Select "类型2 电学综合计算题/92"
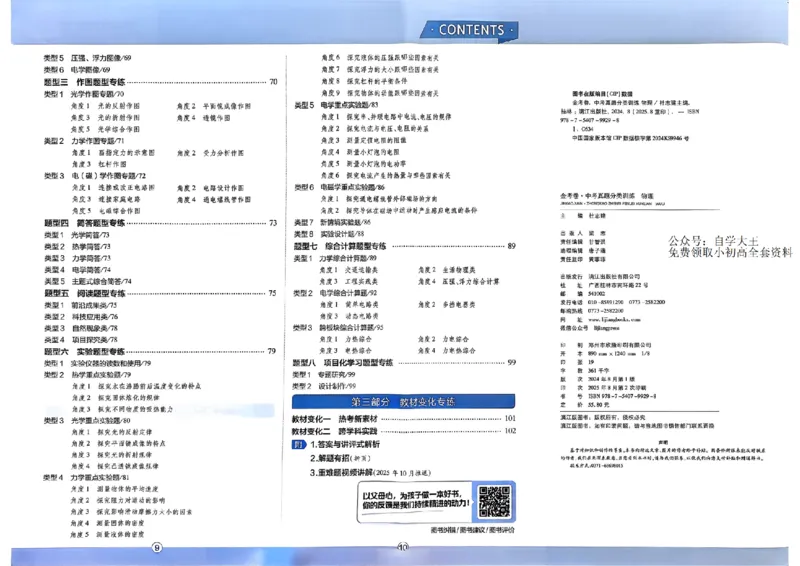Image resolution: width=800 pixels, height=566 pixels. coord(335,293)
